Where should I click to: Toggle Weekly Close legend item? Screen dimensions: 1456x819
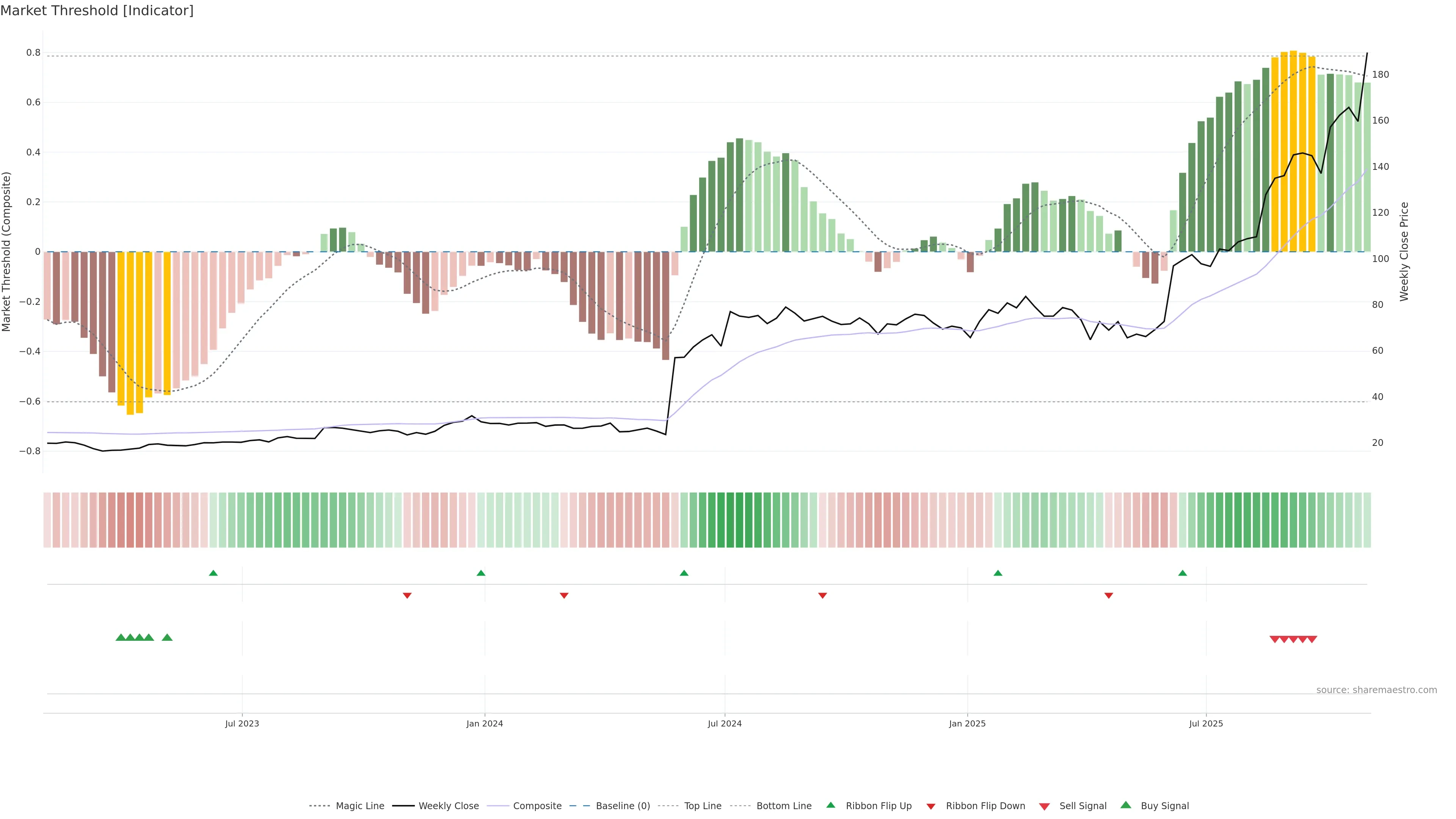click(448, 806)
